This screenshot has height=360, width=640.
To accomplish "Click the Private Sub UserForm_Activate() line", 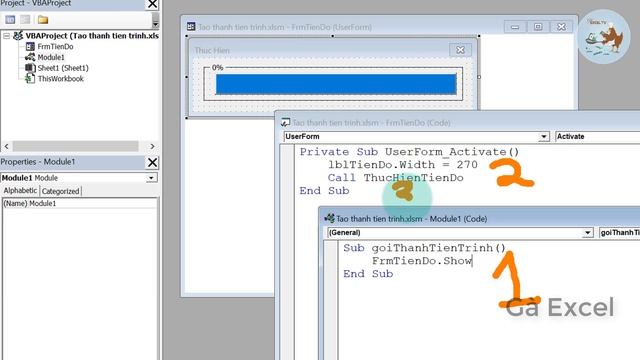I will click(409, 152).
